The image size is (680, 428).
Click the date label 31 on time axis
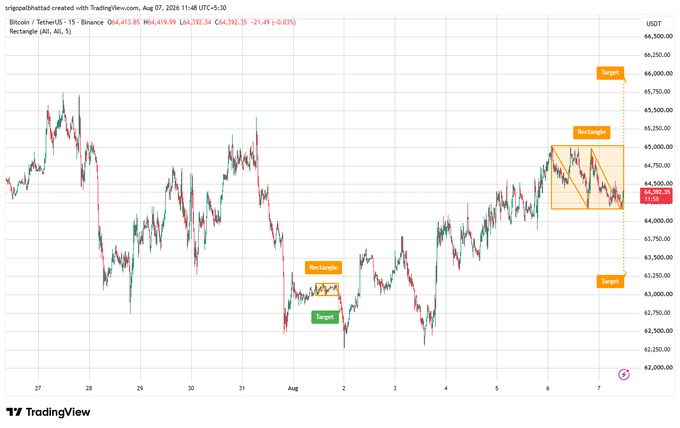[242, 388]
